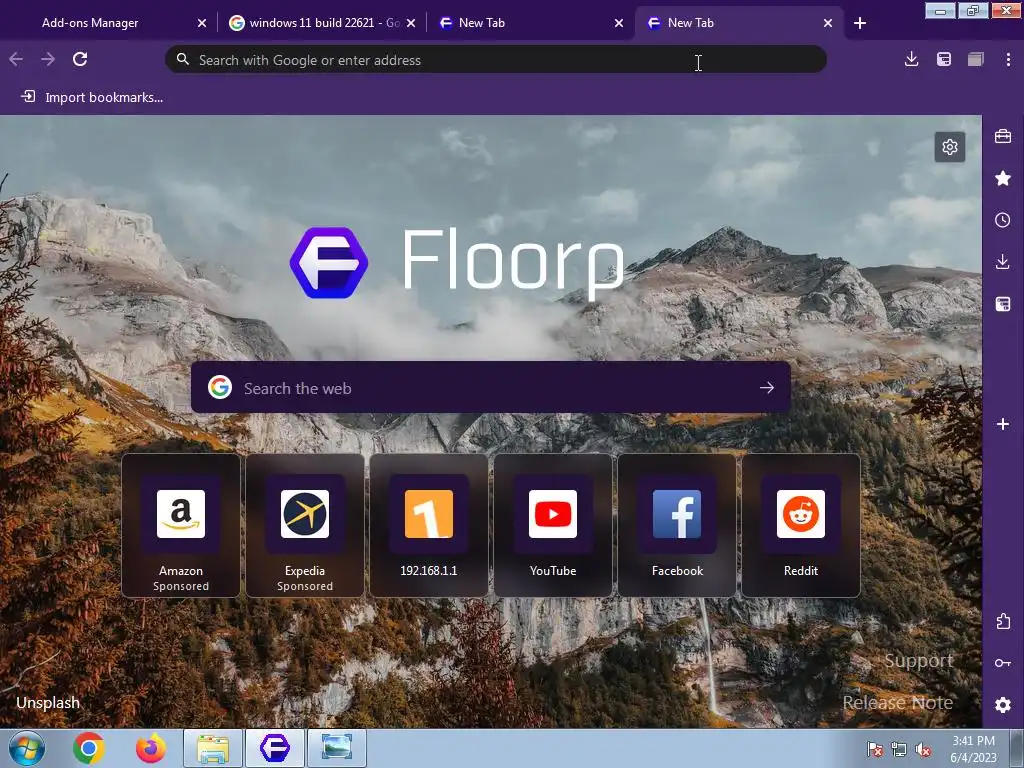Viewport: 1024px width, 768px height.
Task: Open the Reddit shortcut tile
Action: pos(801,525)
